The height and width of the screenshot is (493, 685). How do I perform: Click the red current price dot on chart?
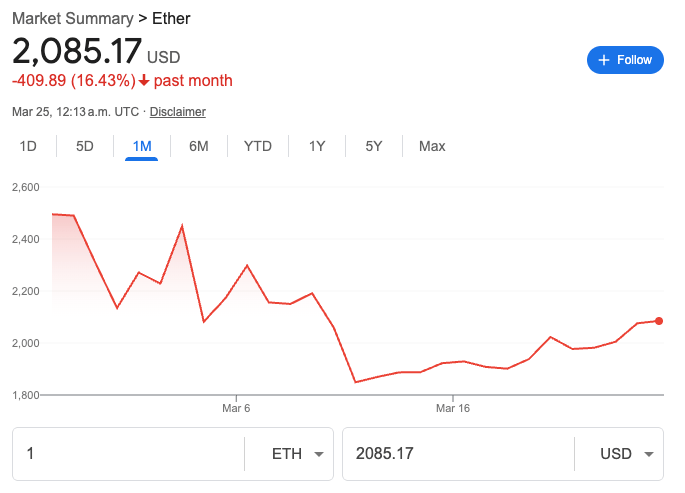pos(659,321)
